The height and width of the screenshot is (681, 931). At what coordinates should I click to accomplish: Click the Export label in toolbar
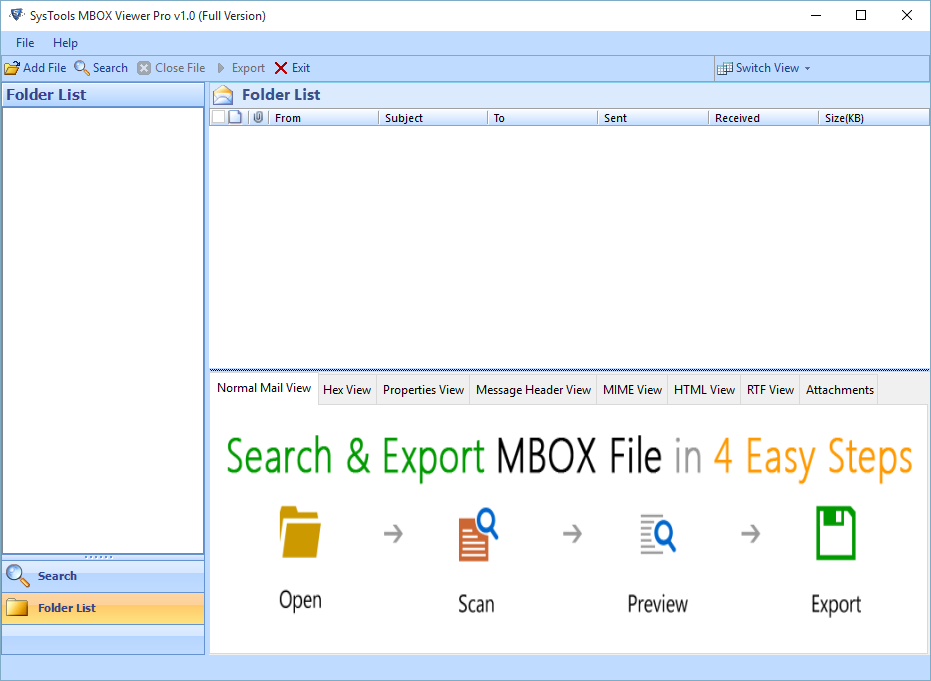pos(248,68)
